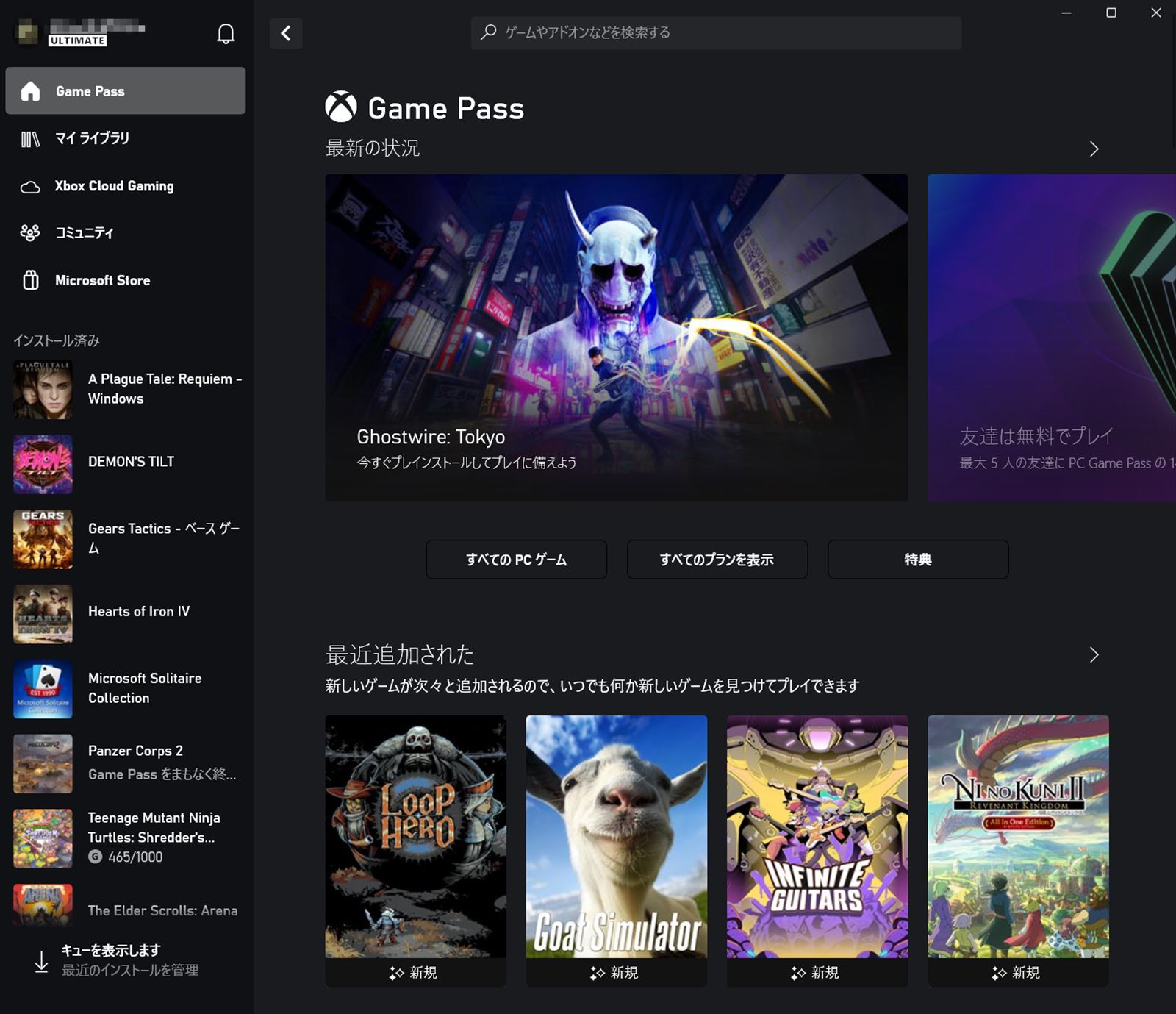1176x1014 pixels.
Task: Open the Infinite Guitars game cover
Action: (817, 837)
